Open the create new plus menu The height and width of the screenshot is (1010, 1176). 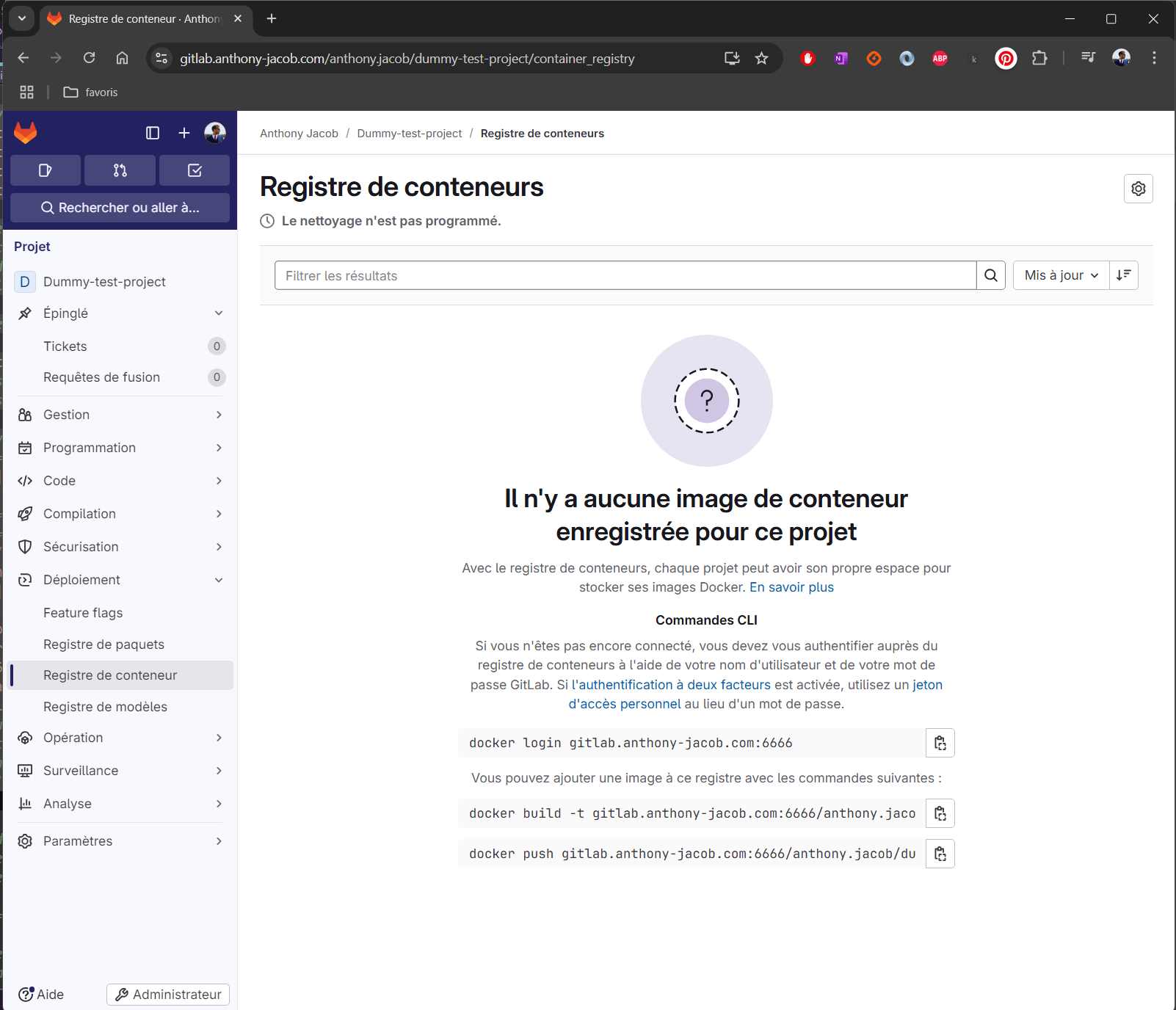pos(184,133)
